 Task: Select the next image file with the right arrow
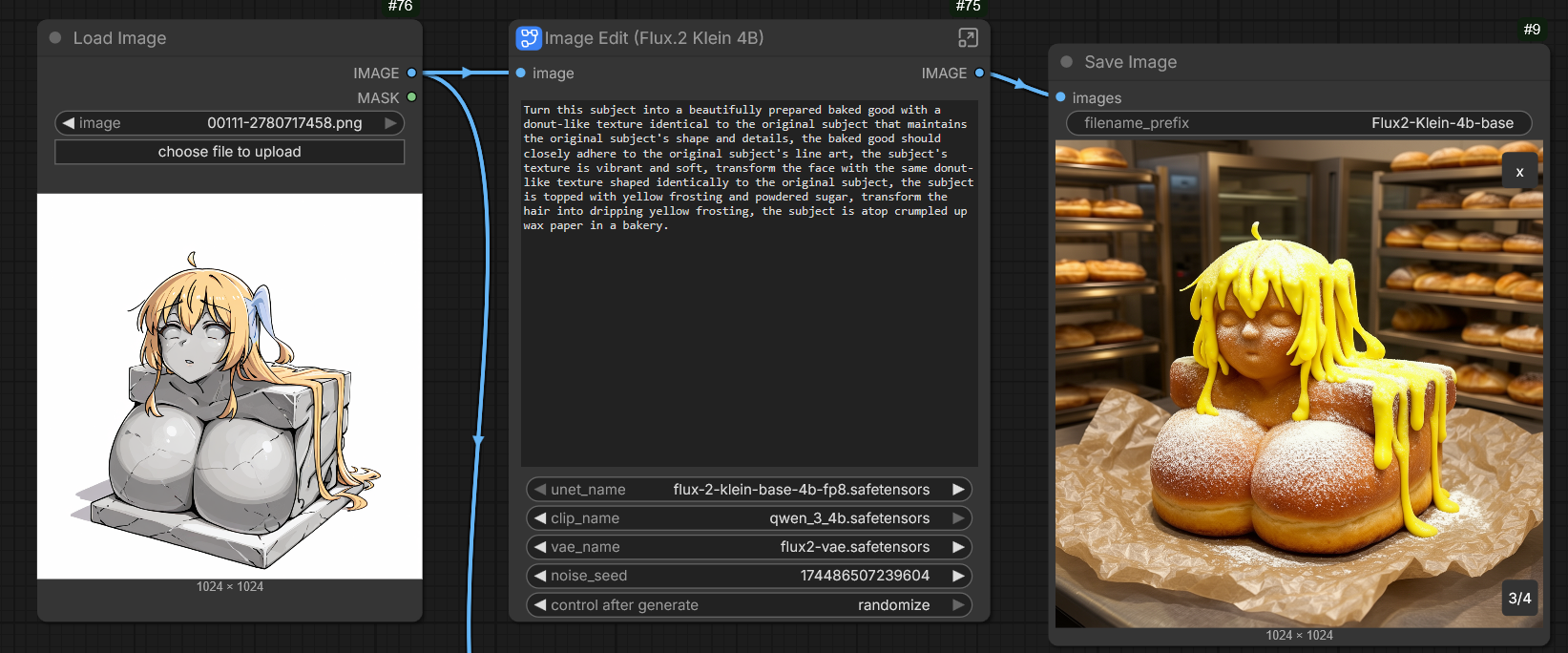390,123
